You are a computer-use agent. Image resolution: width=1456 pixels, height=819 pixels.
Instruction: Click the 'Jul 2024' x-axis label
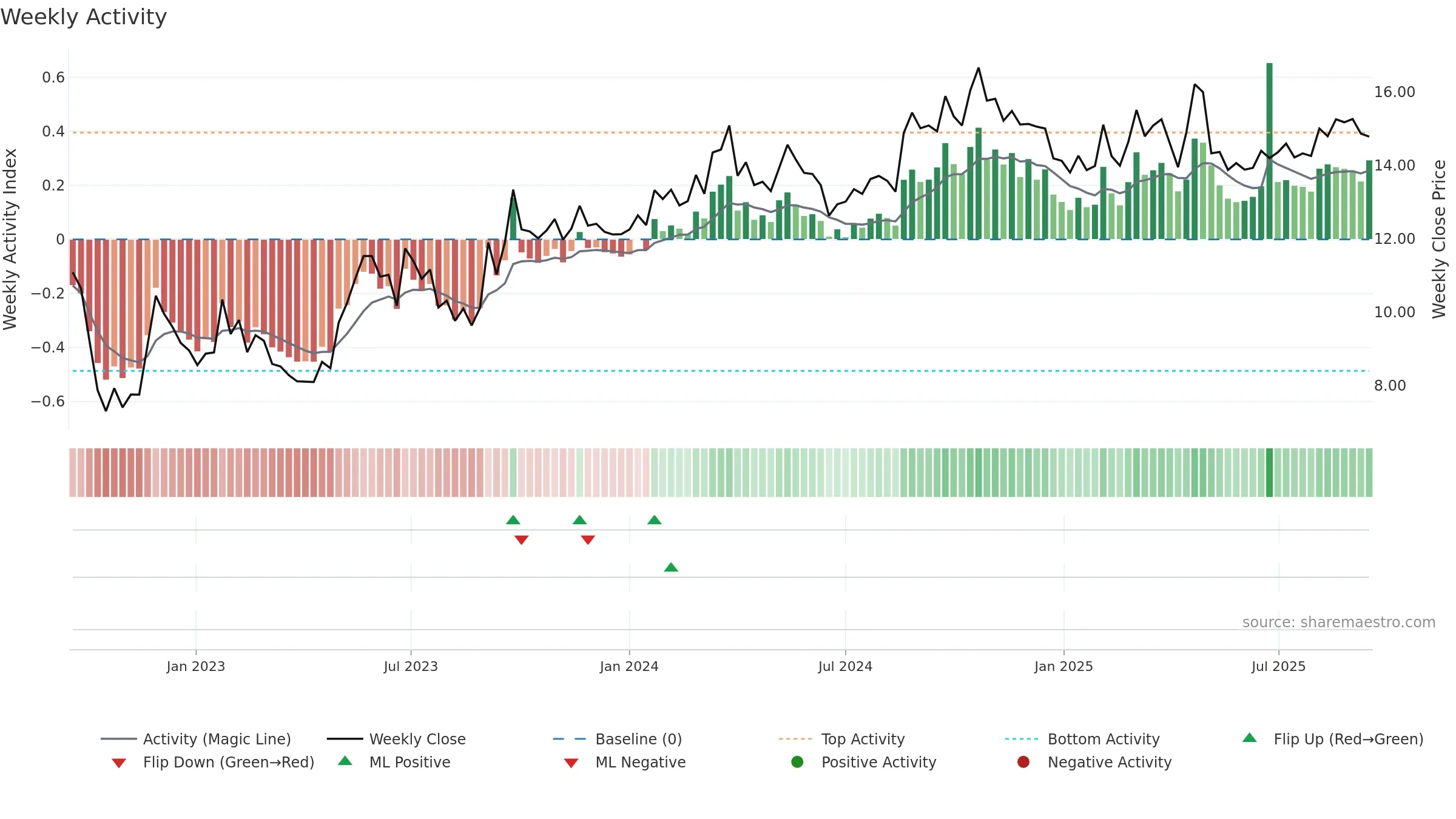pyautogui.click(x=845, y=666)
